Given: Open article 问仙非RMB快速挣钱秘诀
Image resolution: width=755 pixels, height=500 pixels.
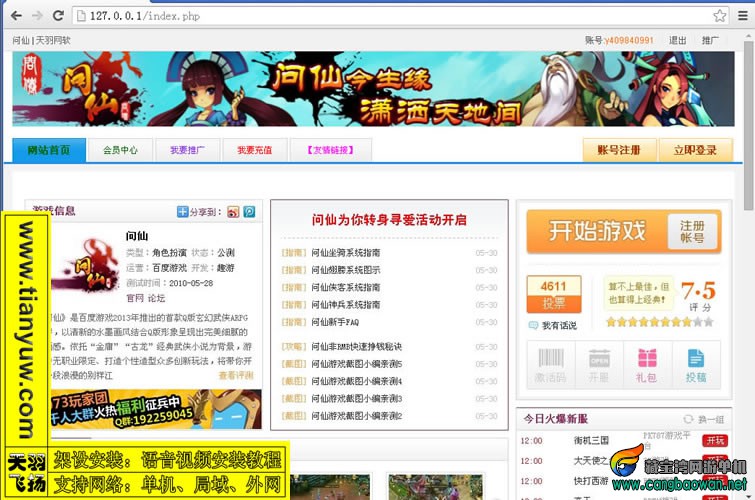Looking at the screenshot, I should pyautogui.click(x=356, y=347).
